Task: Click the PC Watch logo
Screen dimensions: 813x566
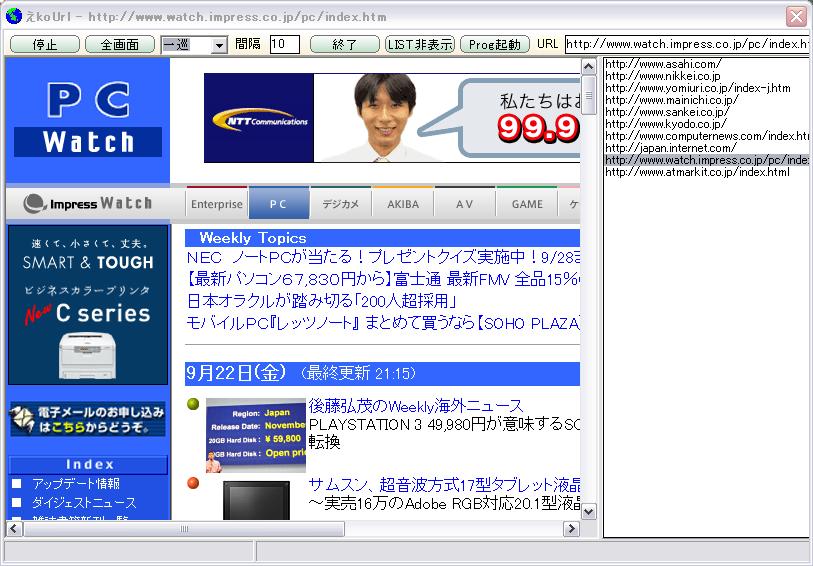Action: click(x=88, y=119)
